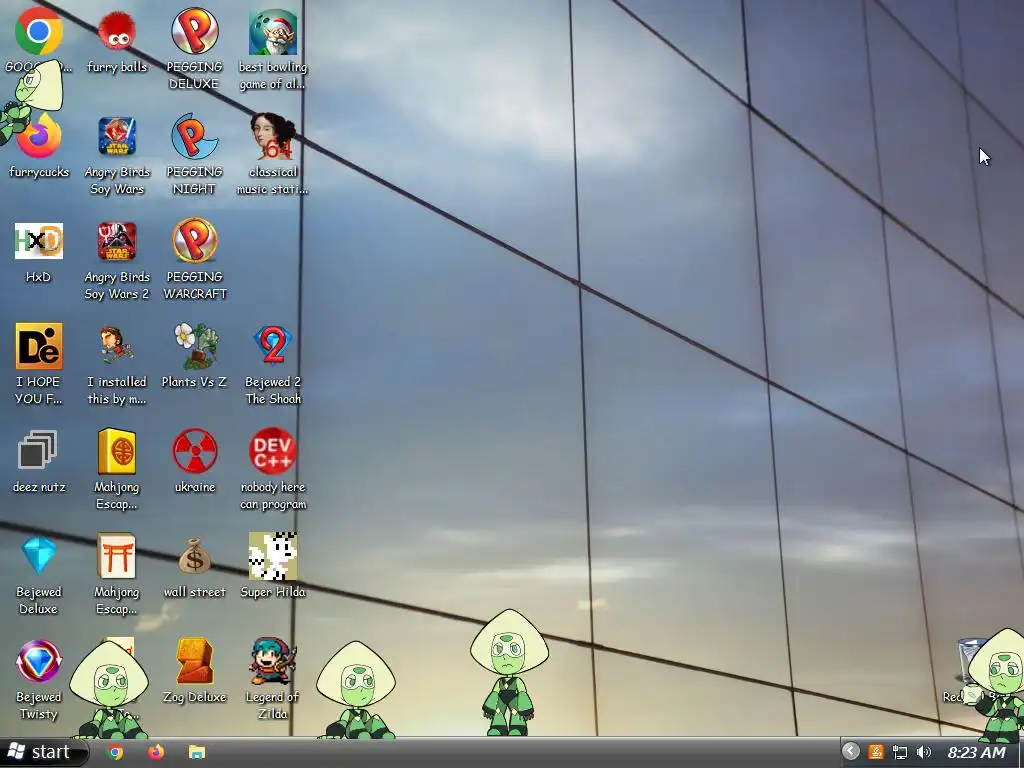
Task: Click the orange Java update tray icon
Action: click(x=876, y=752)
